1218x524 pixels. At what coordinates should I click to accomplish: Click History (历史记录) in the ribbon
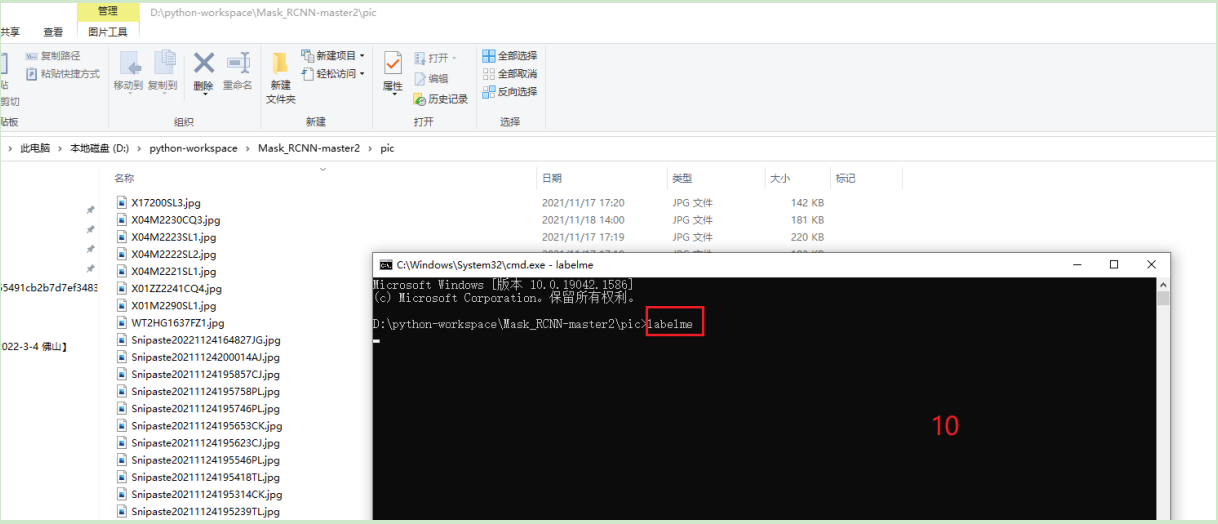point(440,99)
